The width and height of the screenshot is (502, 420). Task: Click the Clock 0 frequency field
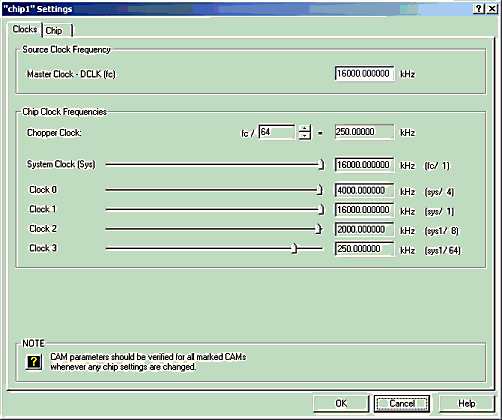pos(364,191)
